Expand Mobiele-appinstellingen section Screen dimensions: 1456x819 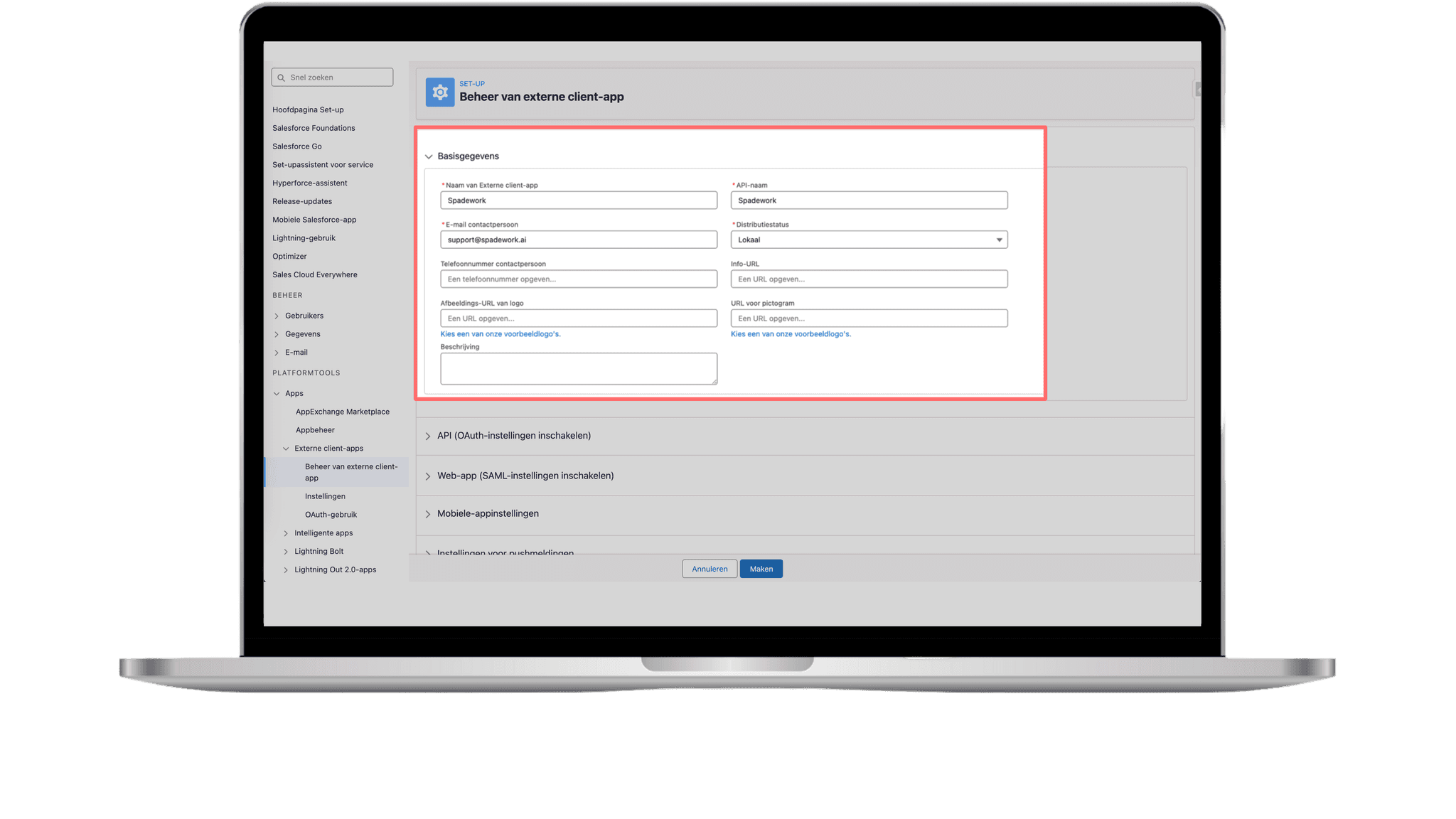point(428,514)
